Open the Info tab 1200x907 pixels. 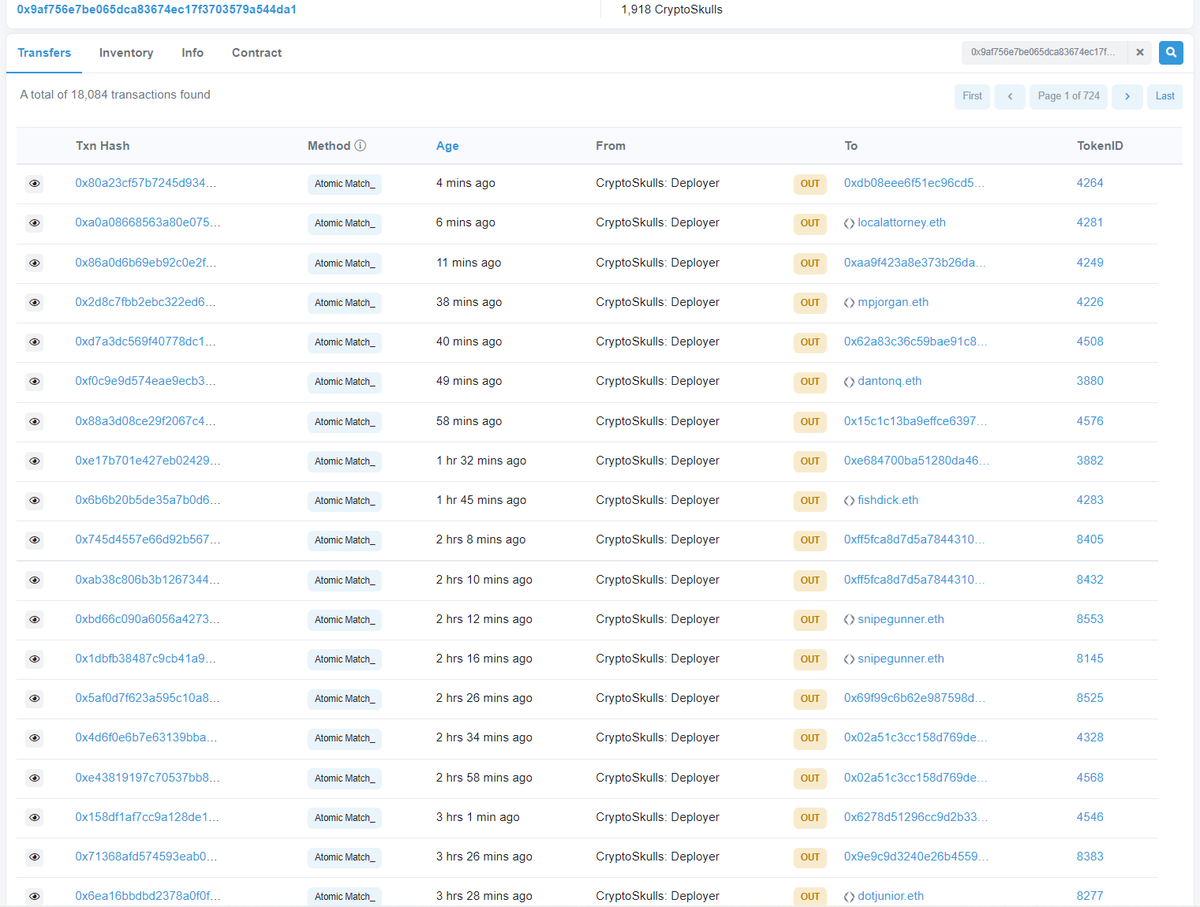click(193, 53)
